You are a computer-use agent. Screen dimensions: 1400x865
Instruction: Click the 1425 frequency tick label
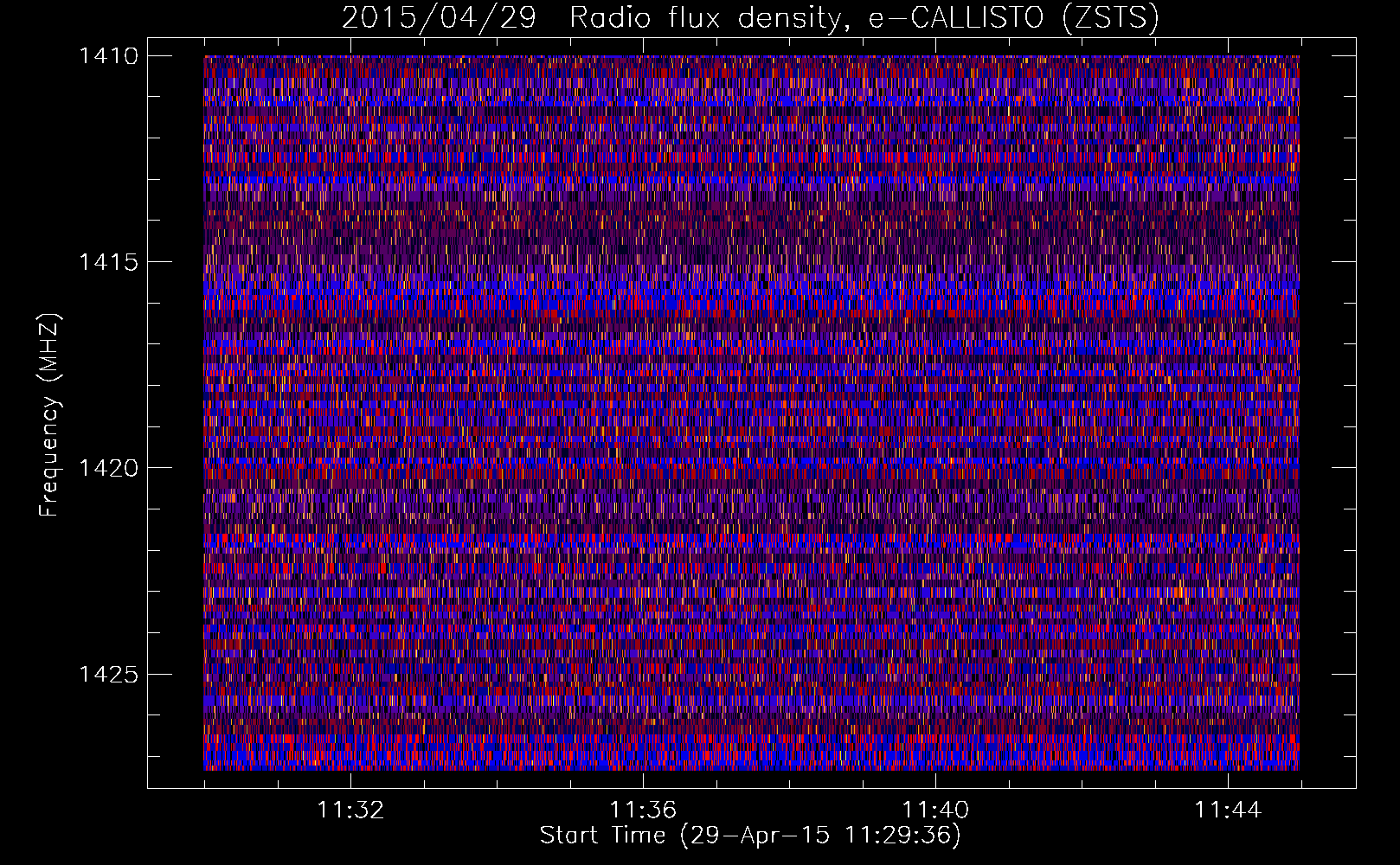[x=109, y=674]
